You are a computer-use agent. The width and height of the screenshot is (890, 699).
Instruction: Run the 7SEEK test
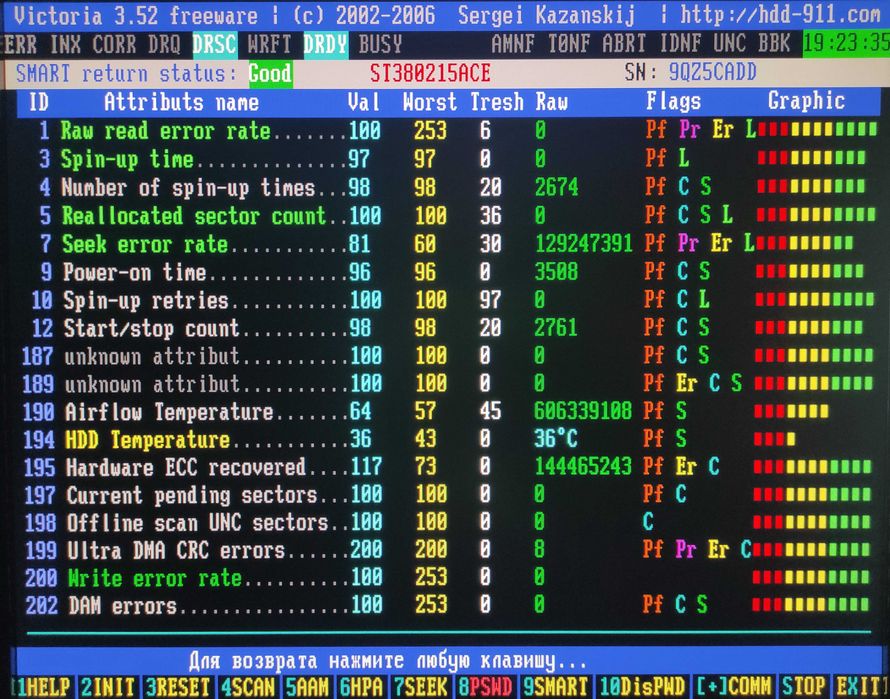click(422, 687)
